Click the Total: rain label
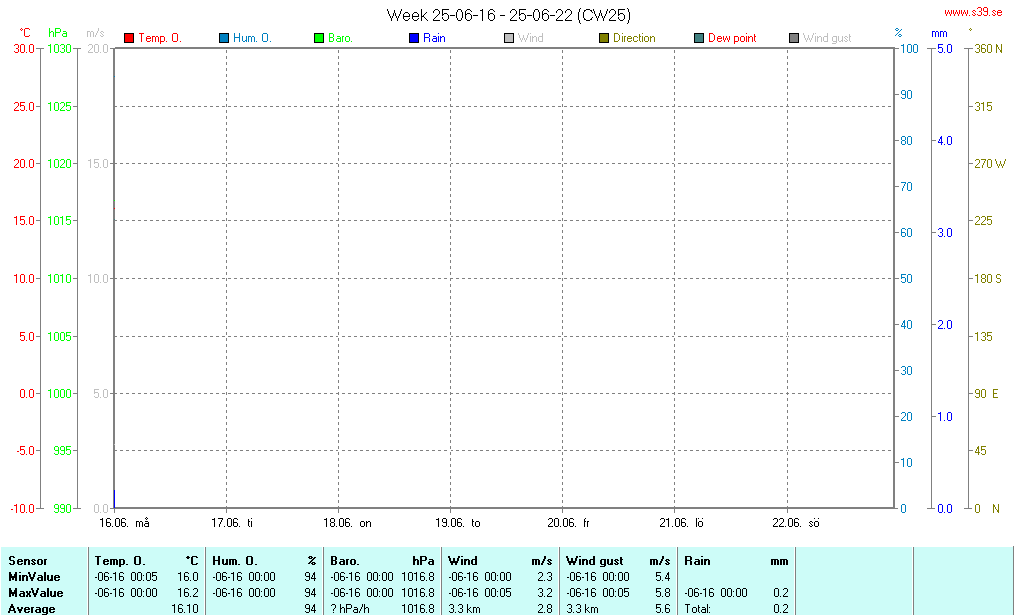Viewport: 1014px width, 615px height. point(698,609)
